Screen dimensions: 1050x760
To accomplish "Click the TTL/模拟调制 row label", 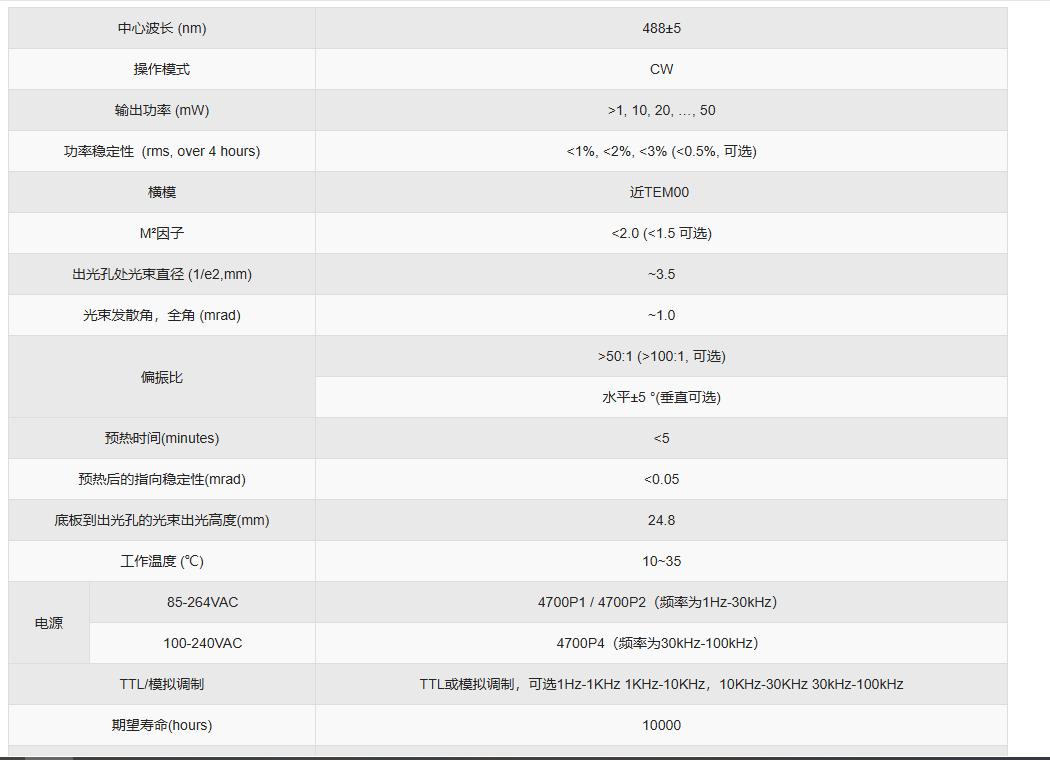I will tap(162, 684).
